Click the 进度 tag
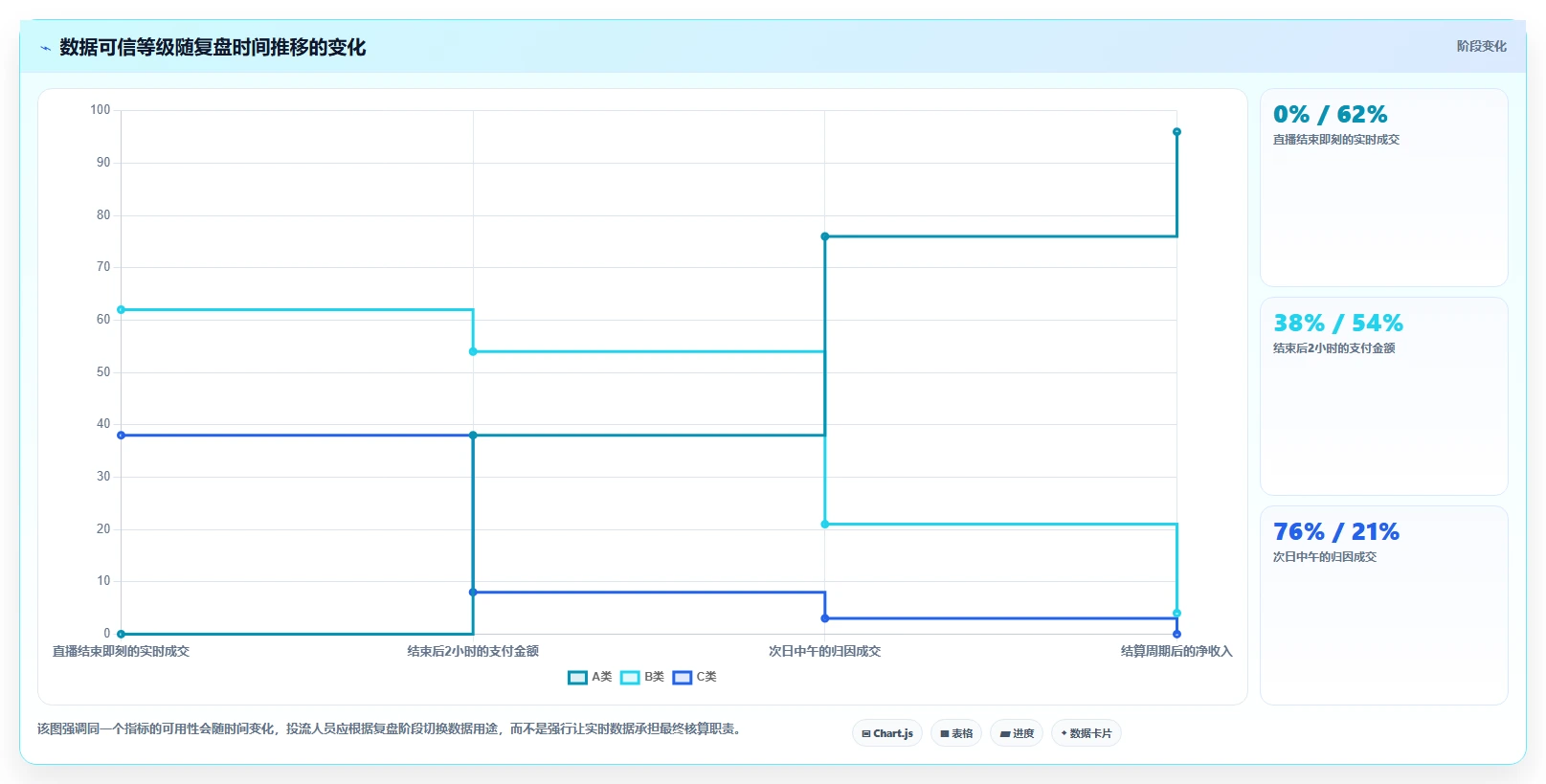 (x=1017, y=733)
